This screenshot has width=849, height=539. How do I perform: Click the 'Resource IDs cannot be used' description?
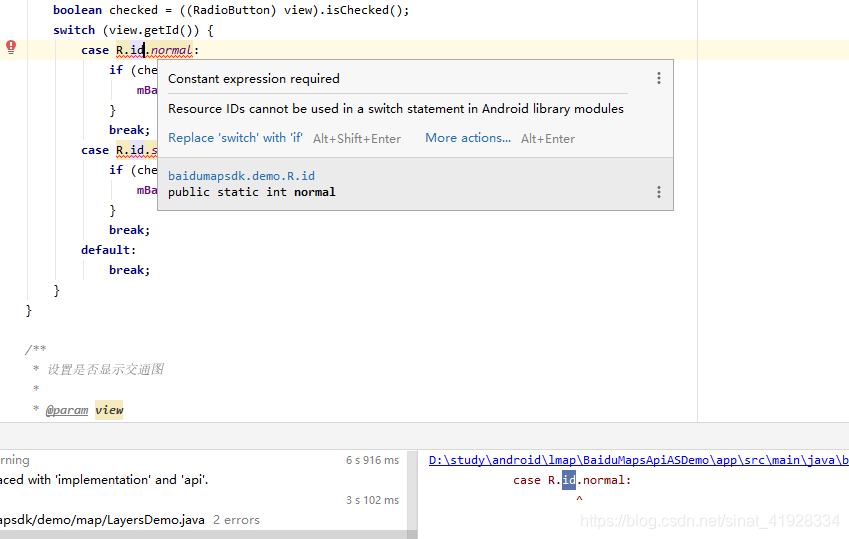pyautogui.click(x=396, y=109)
